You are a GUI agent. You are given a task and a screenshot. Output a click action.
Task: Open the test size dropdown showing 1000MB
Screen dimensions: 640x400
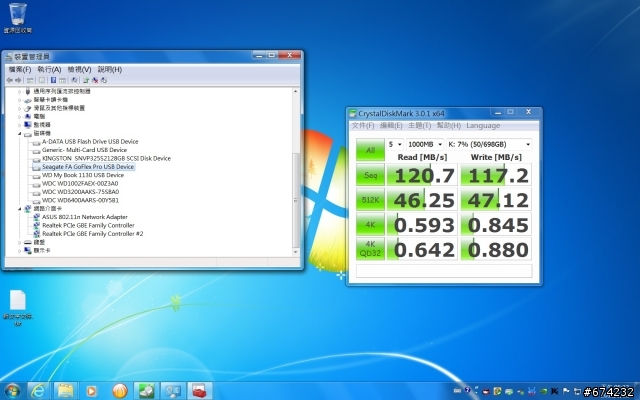(425, 144)
